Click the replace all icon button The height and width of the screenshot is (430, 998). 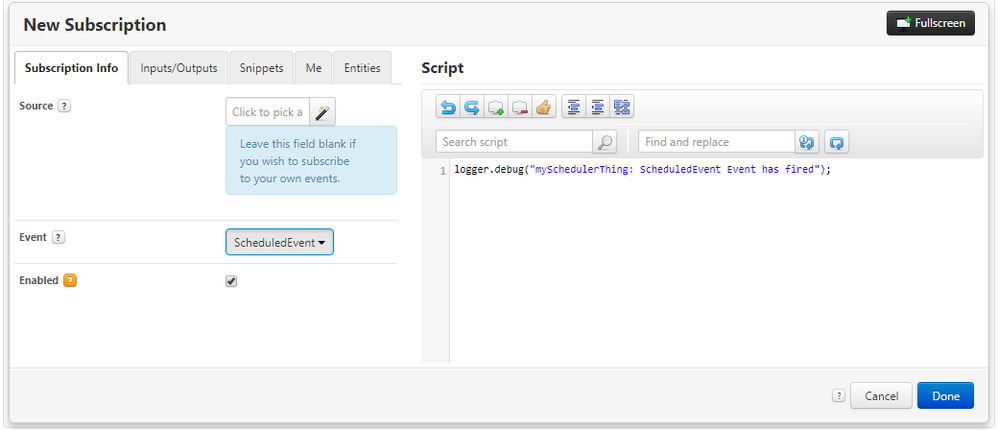[837, 142]
